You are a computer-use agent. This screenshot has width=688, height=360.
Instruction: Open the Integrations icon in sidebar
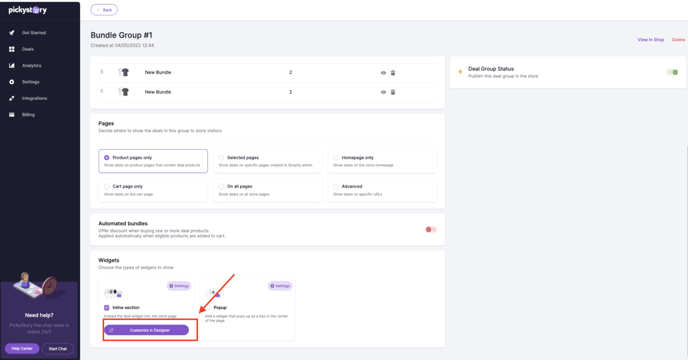[12, 98]
